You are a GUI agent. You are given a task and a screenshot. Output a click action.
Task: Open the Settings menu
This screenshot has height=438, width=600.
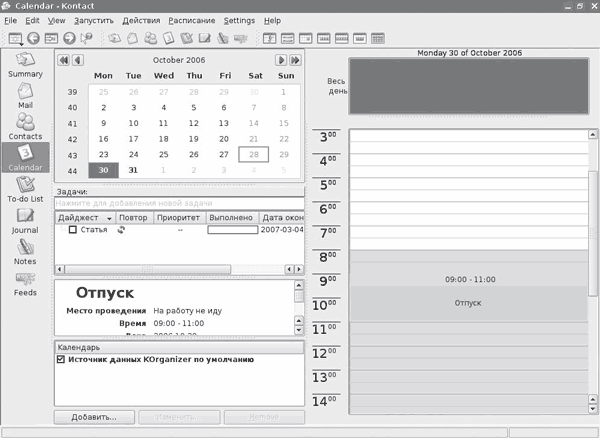click(x=239, y=20)
